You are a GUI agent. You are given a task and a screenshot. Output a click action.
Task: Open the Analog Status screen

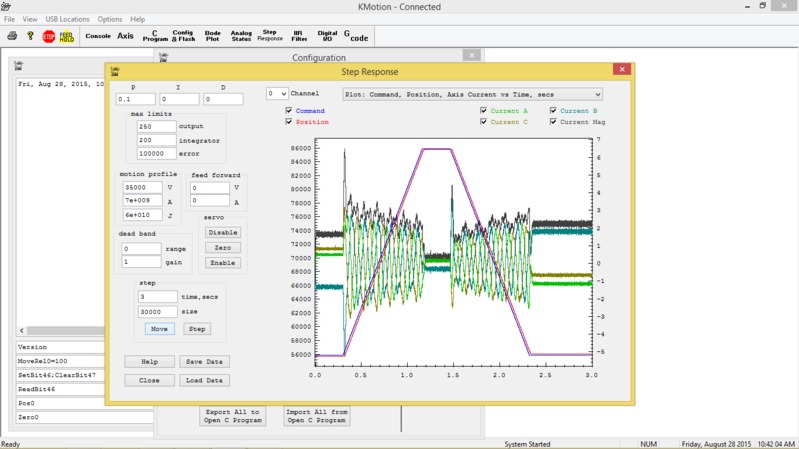click(241, 36)
